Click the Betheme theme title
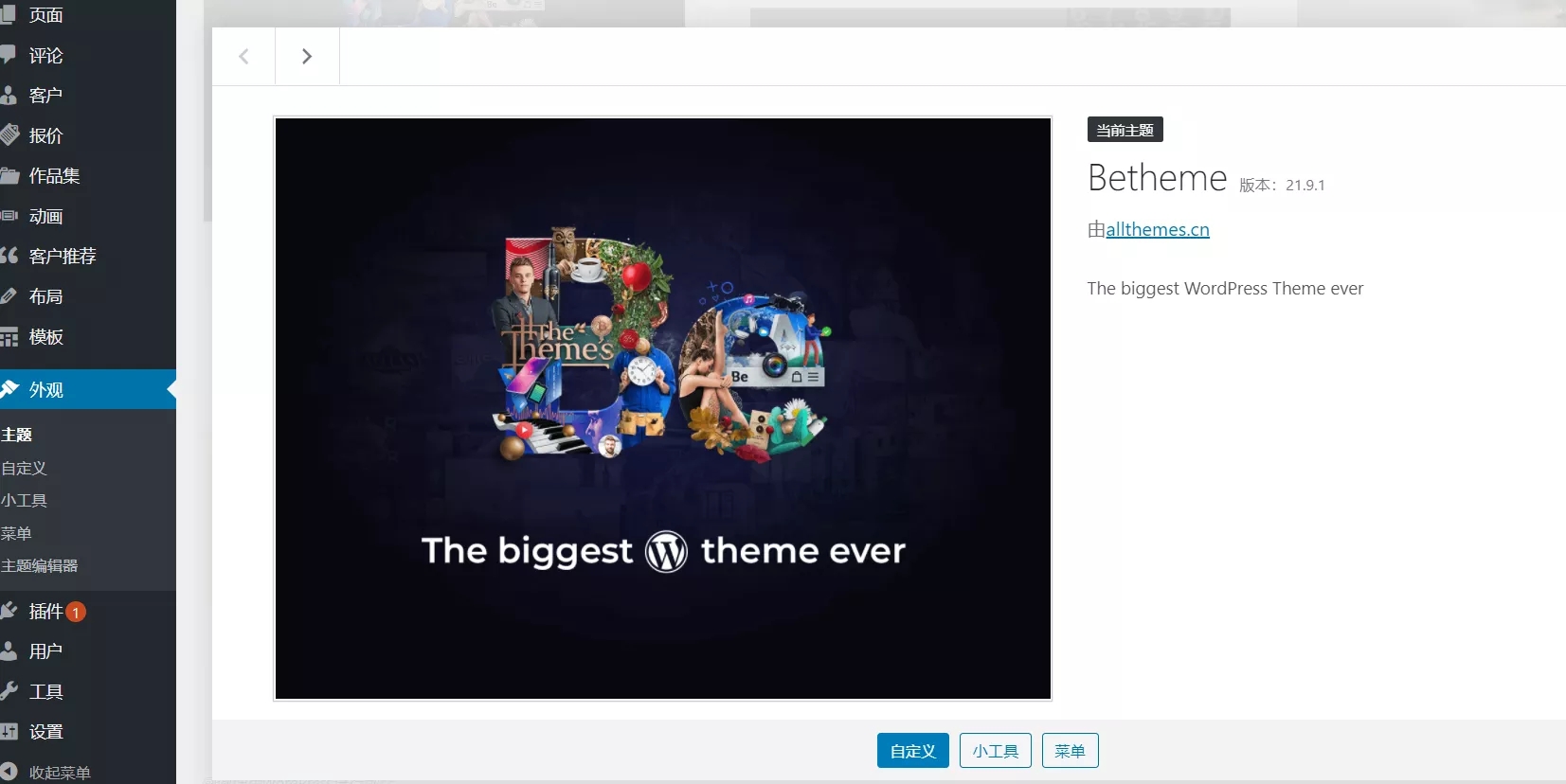Image resolution: width=1566 pixels, height=784 pixels. pyautogui.click(x=1157, y=178)
